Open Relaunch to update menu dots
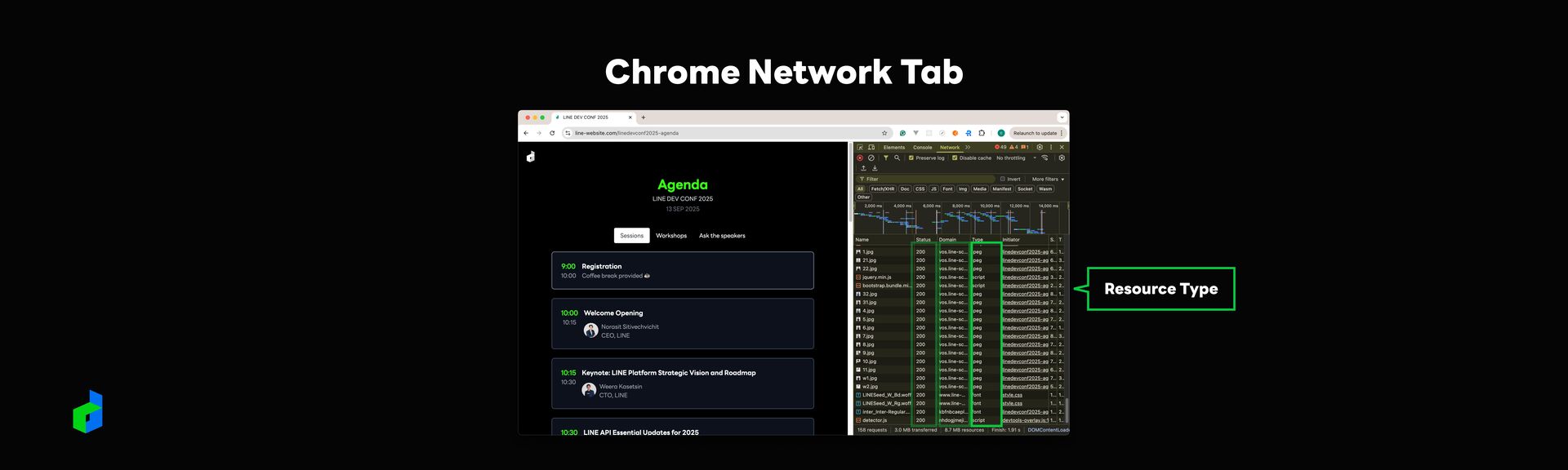Screen dimensions: 1568x470 [1062, 133]
